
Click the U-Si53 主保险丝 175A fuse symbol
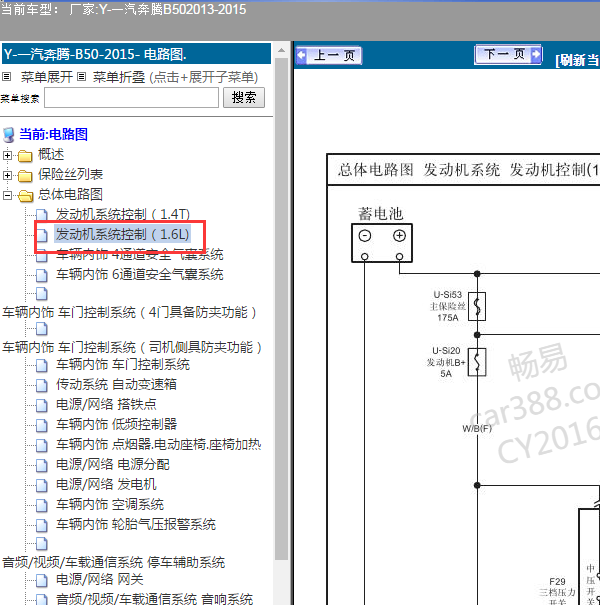pos(477,307)
